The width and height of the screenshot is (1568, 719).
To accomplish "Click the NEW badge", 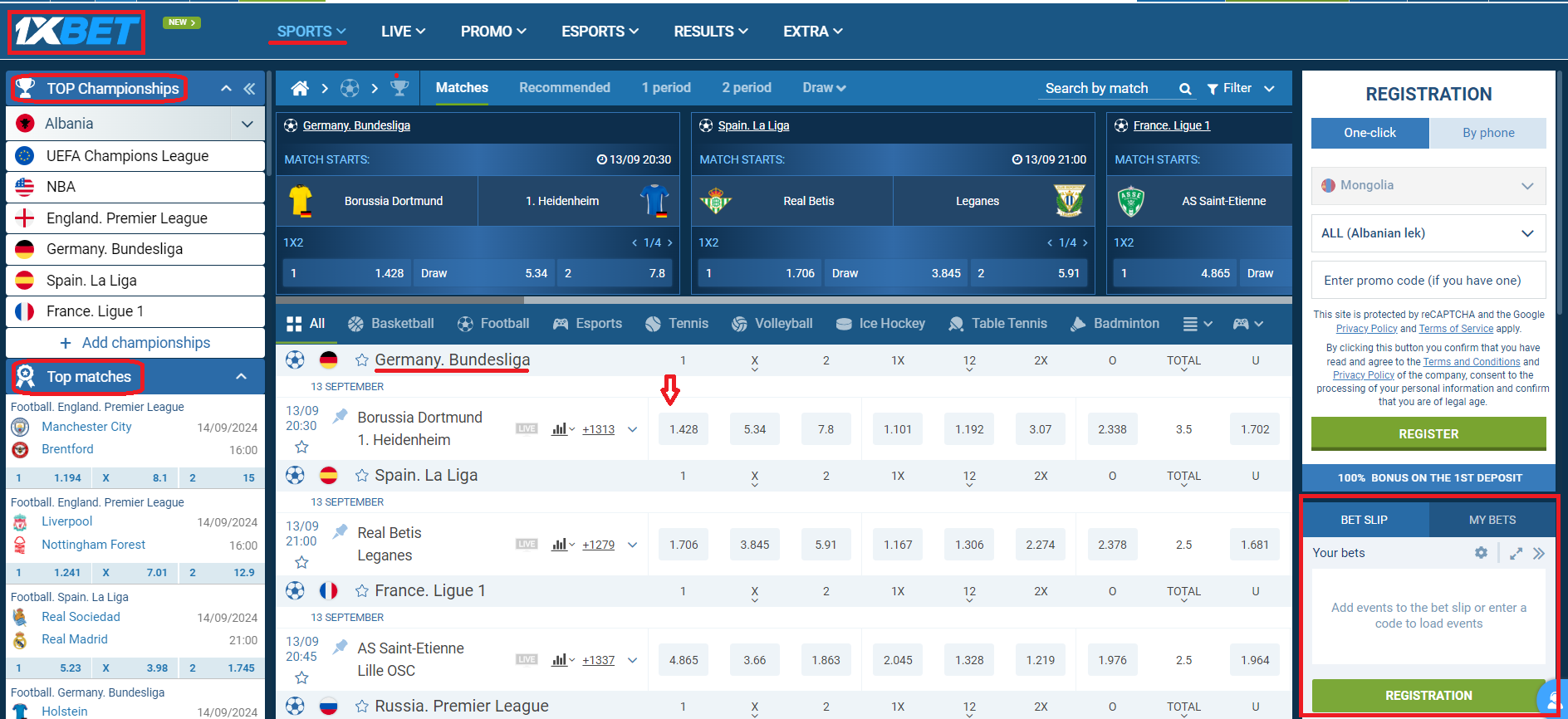I will (181, 22).
